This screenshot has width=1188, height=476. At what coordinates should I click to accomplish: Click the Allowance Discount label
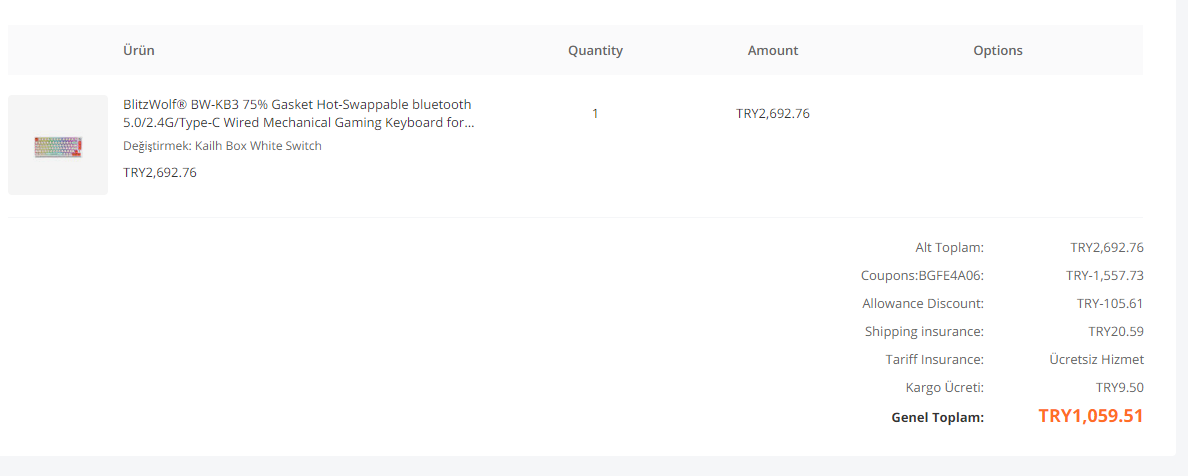(x=923, y=303)
